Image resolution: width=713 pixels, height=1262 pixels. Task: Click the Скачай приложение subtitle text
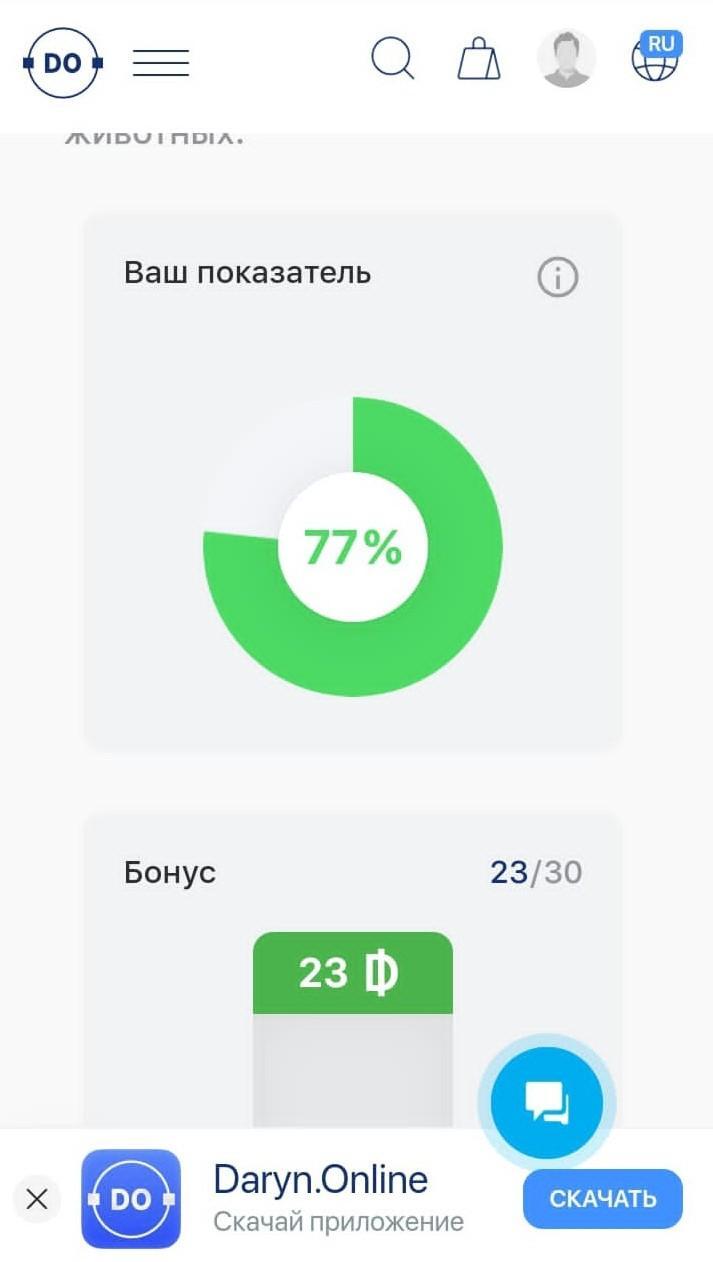pyautogui.click(x=338, y=1221)
